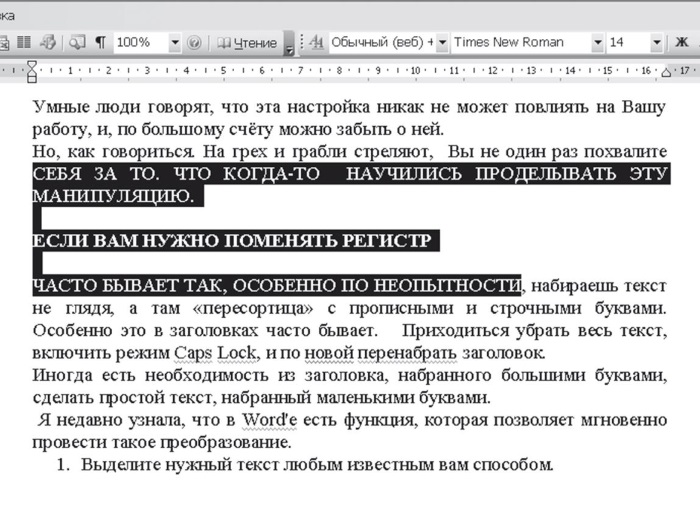Click the word МАНИПУЛЯЦИЮ in selected text
The height and width of the screenshot is (522, 700).
(113, 196)
